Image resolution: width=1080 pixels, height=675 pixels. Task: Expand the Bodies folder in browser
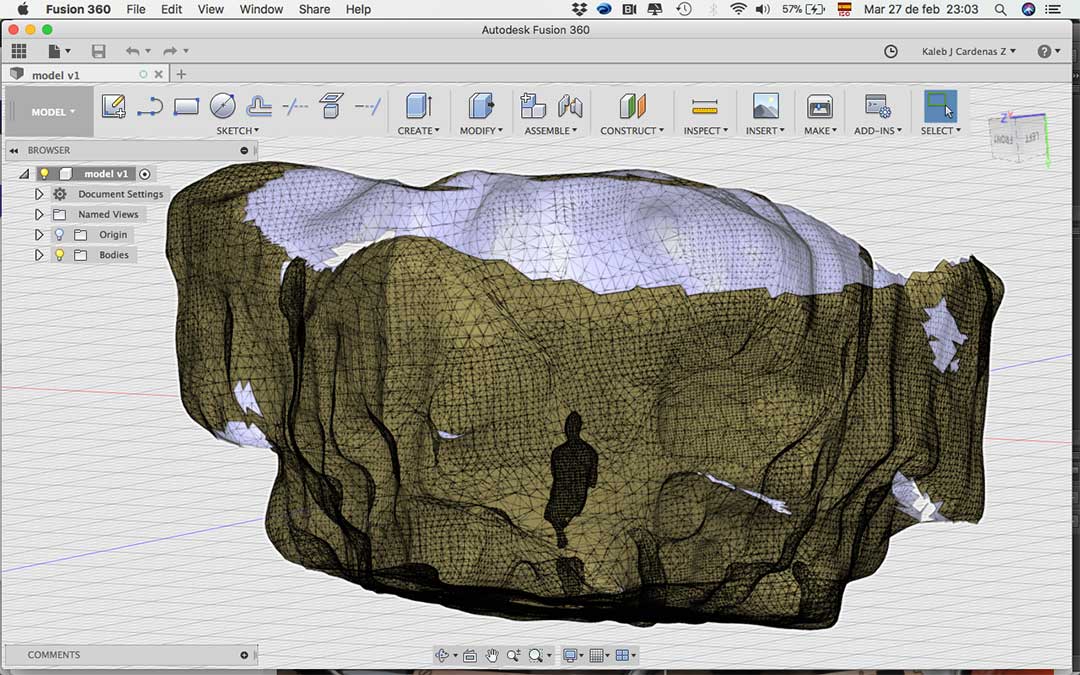(39, 255)
